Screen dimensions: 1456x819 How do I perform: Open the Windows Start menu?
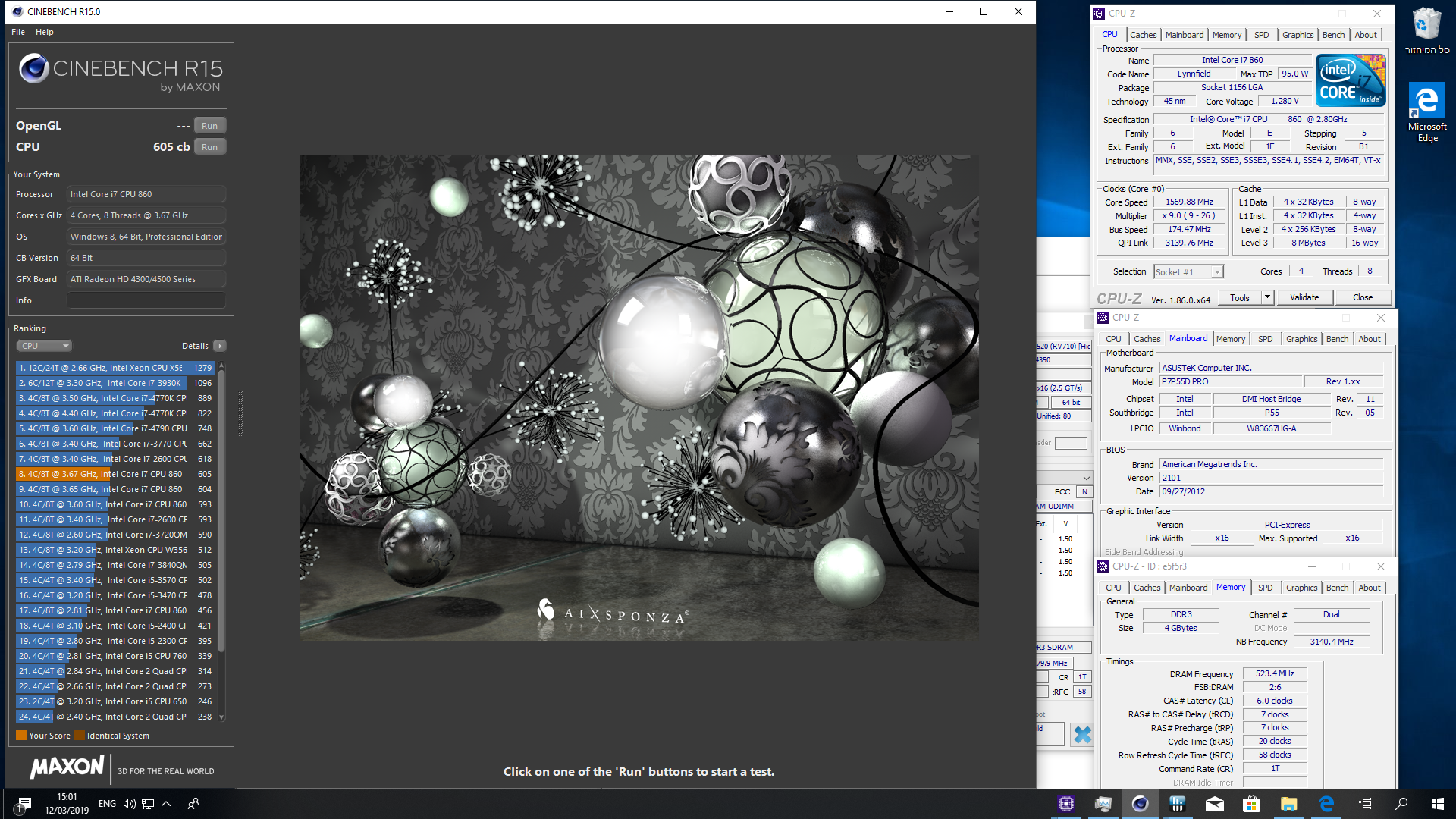point(1438,804)
